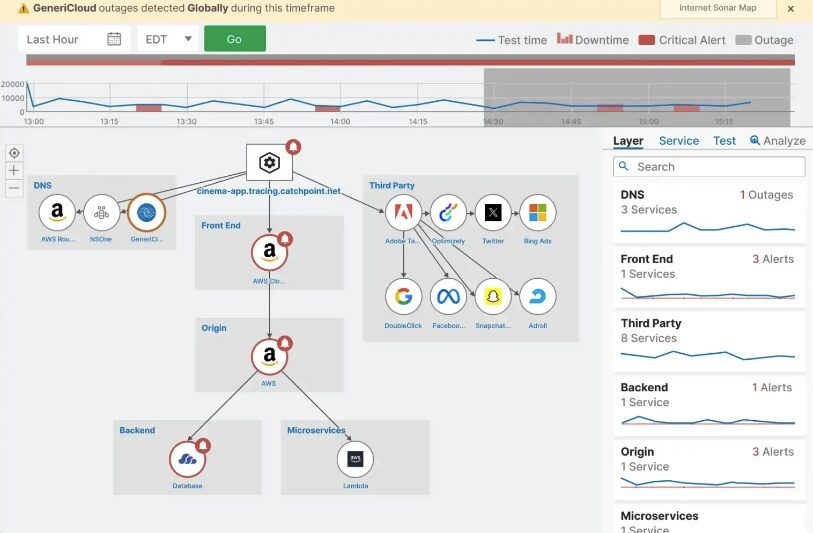Open the GeneriCloud DNS node
Viewport: 813px width, 533px height.
point(146,212)
